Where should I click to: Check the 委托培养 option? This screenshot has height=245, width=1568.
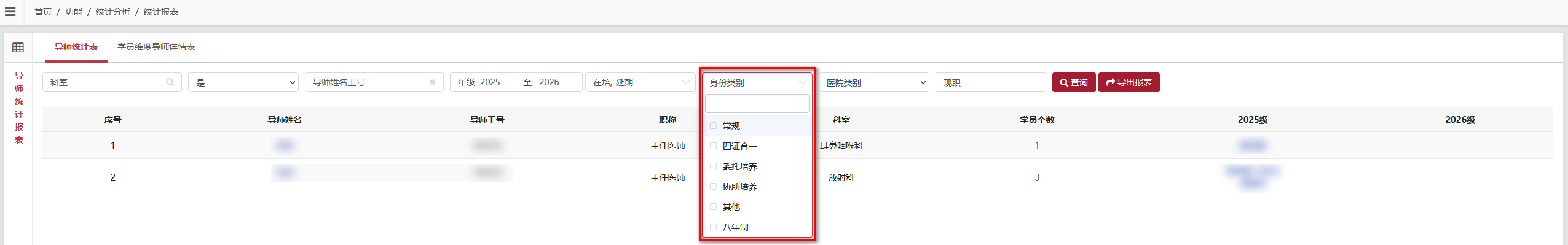(x=713, y=166)
